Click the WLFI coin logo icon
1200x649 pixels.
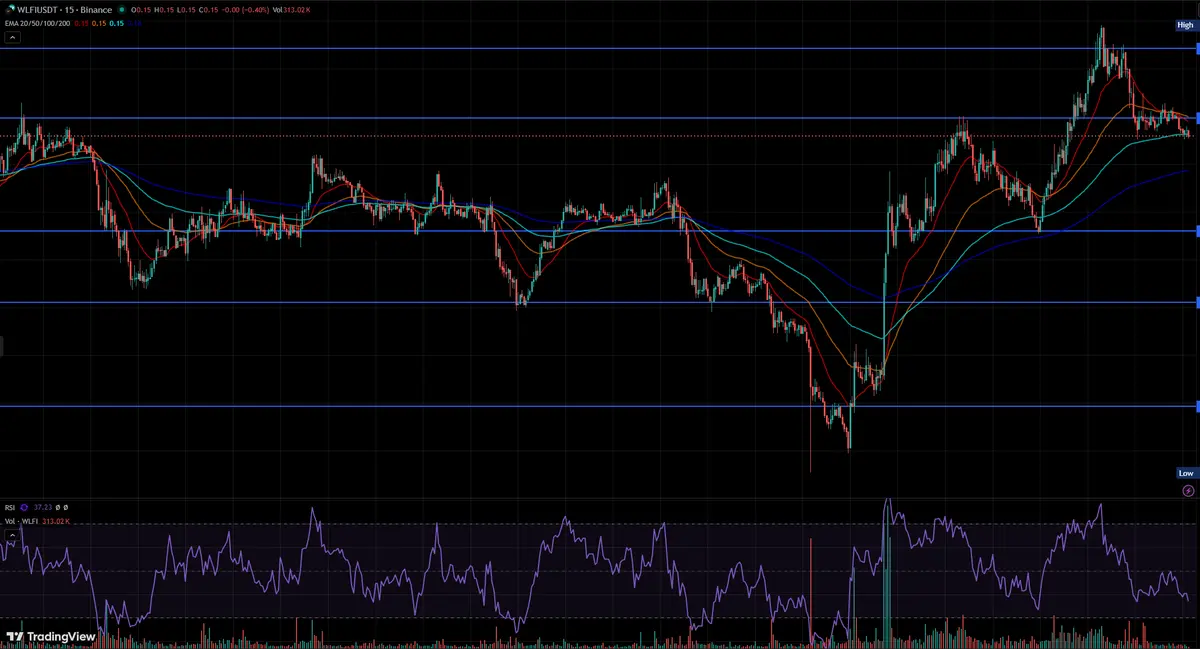tap(10, 10)
